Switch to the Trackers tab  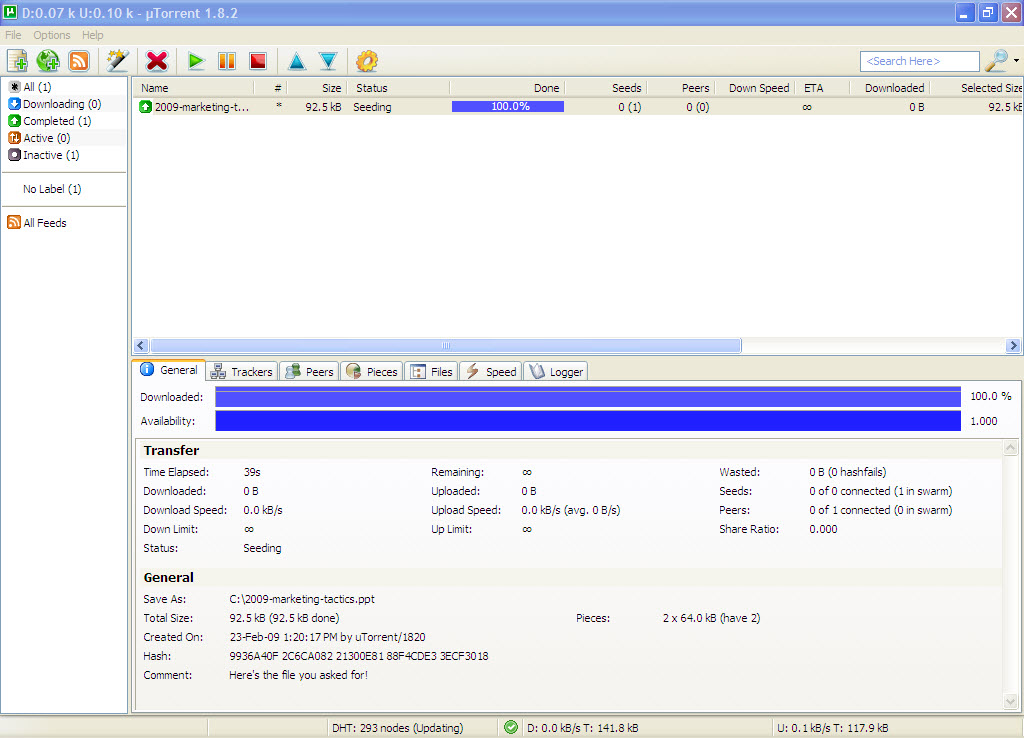click(242, 372)
